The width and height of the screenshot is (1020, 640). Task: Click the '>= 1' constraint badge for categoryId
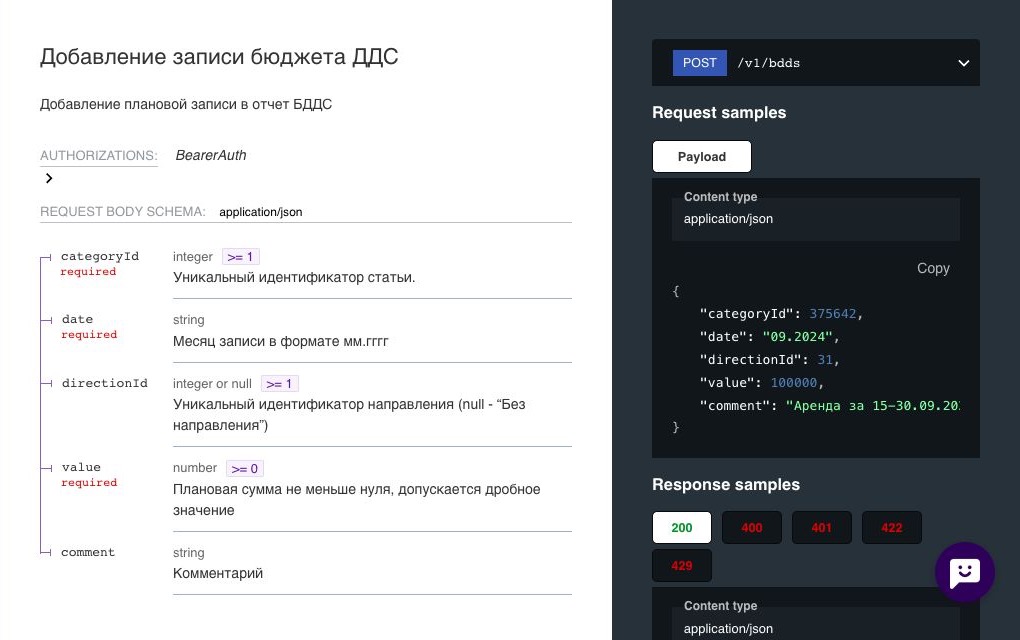pos(241,257)
